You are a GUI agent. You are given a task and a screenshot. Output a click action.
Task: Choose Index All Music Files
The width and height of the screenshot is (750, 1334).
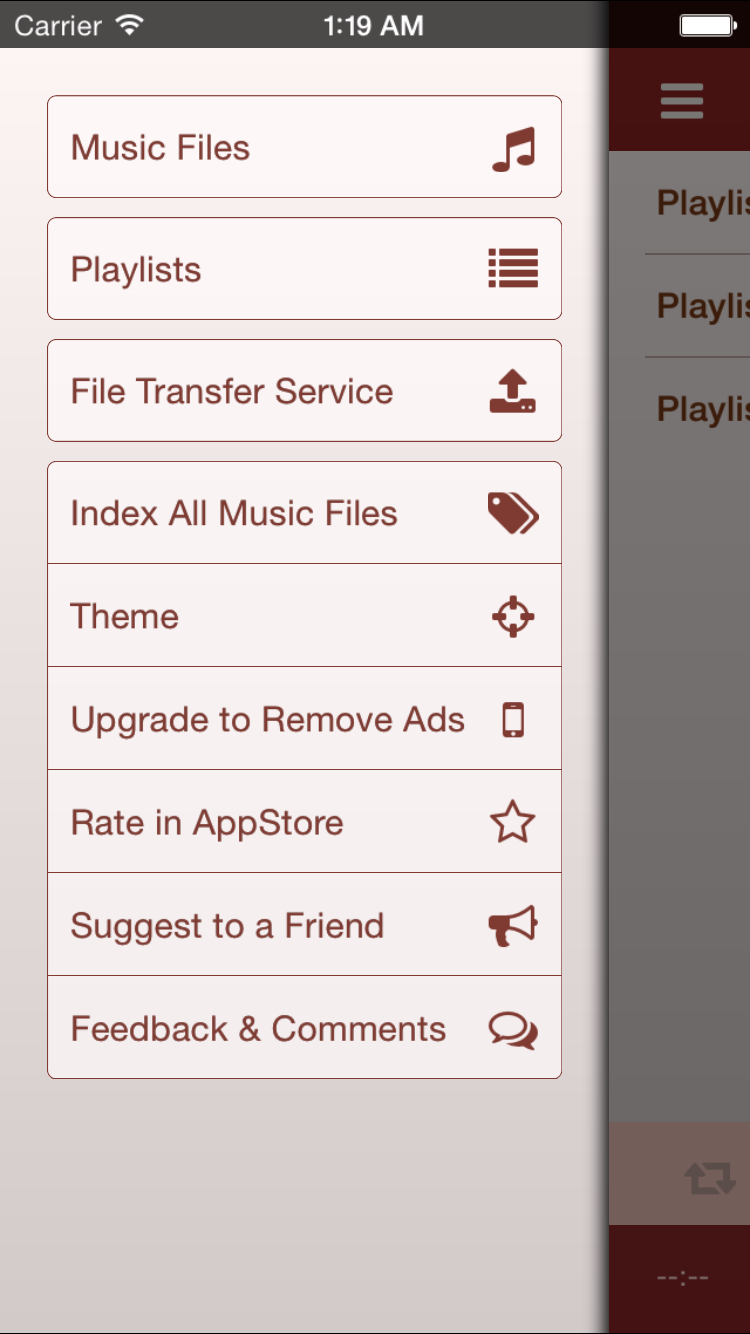click(x=234, y=514)
